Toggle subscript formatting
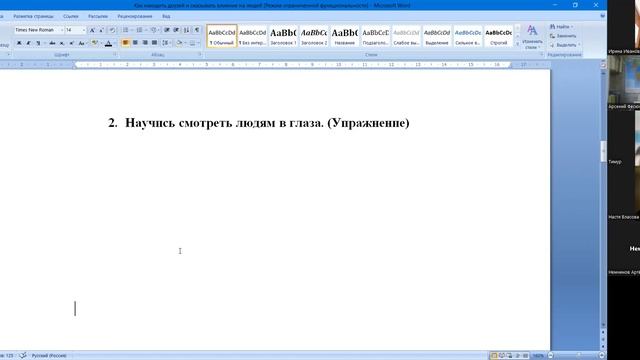 [62, 43]
